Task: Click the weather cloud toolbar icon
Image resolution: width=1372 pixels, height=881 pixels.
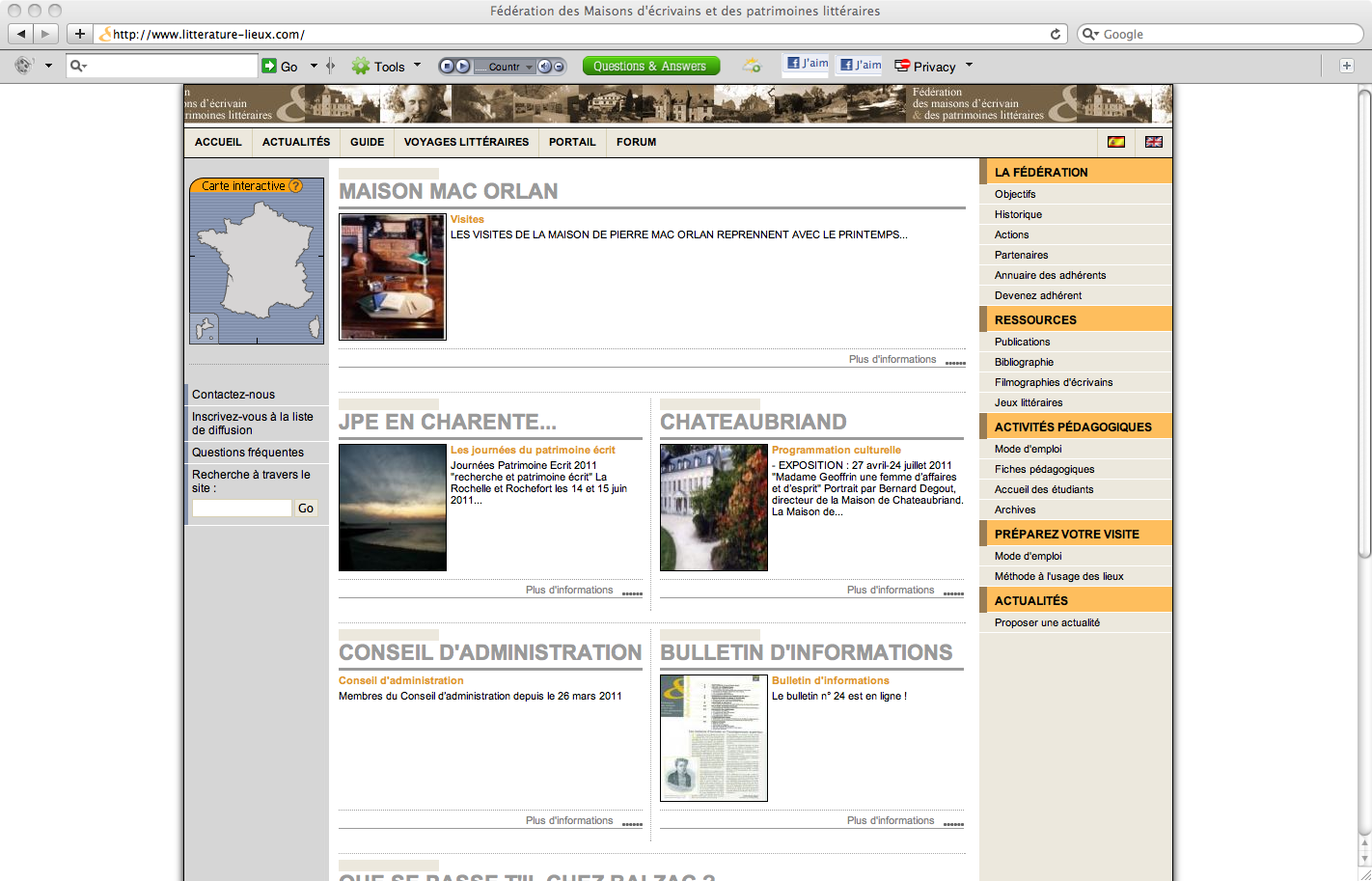Action: point(752,66)
